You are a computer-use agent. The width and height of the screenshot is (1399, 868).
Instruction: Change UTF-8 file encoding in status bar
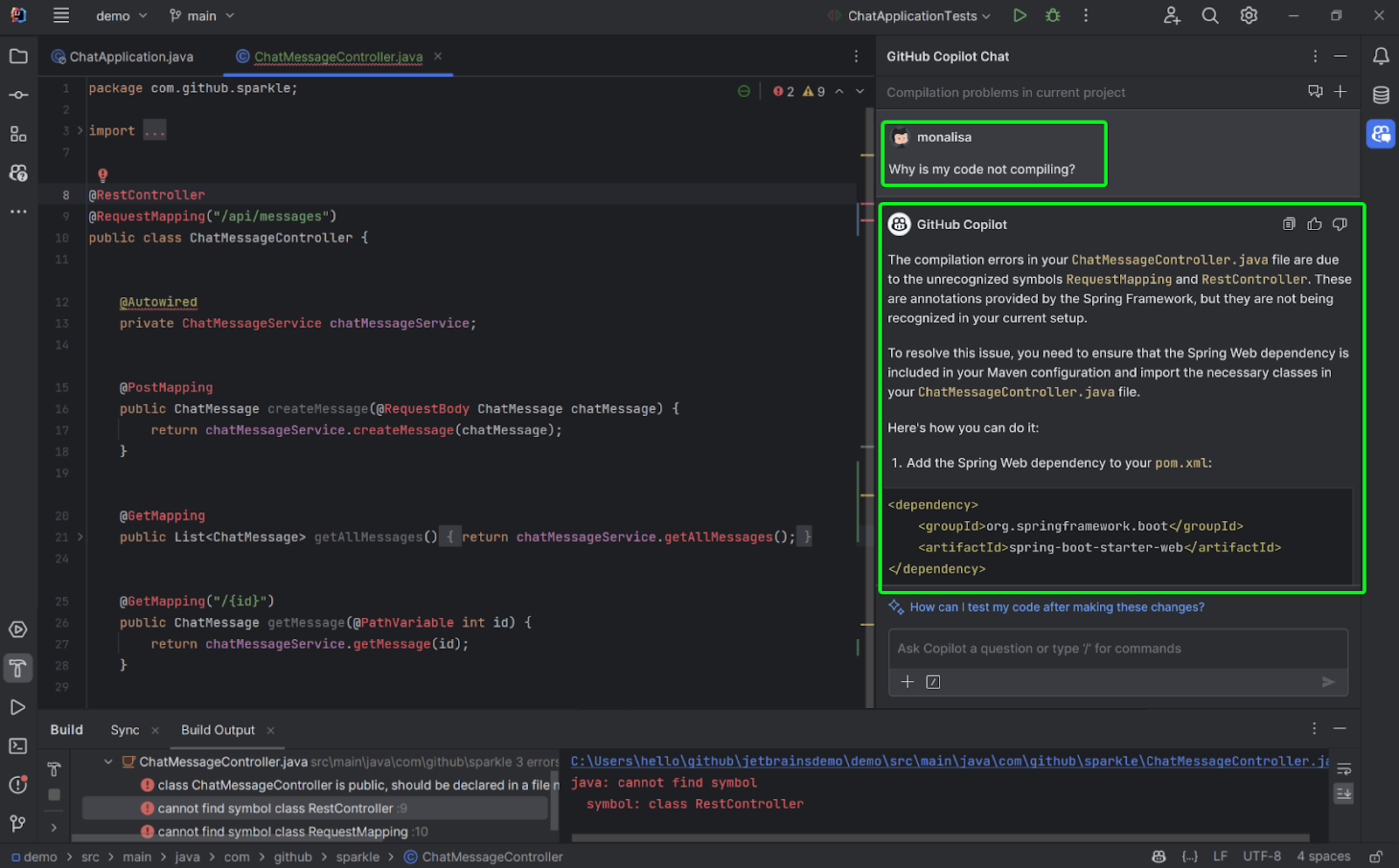(1262, 857)
